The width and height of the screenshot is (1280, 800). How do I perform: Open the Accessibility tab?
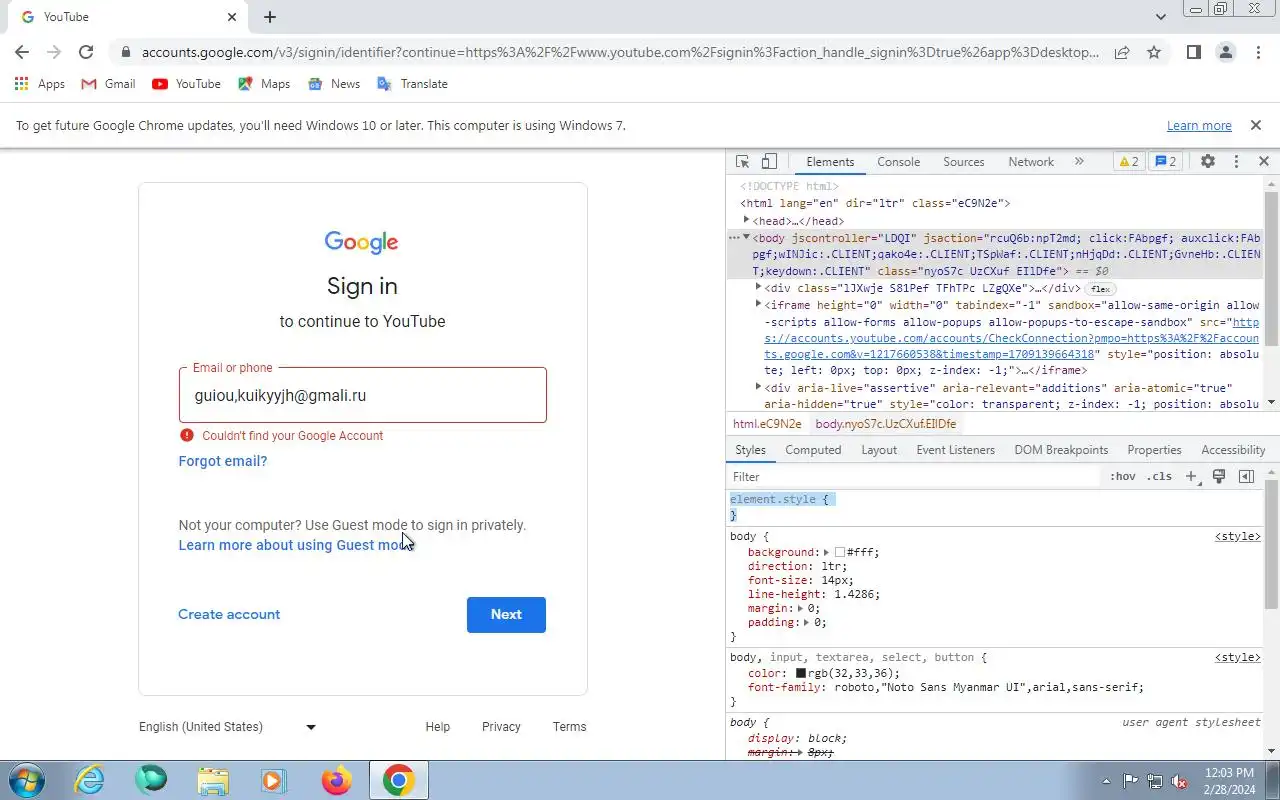point(1233,450)
